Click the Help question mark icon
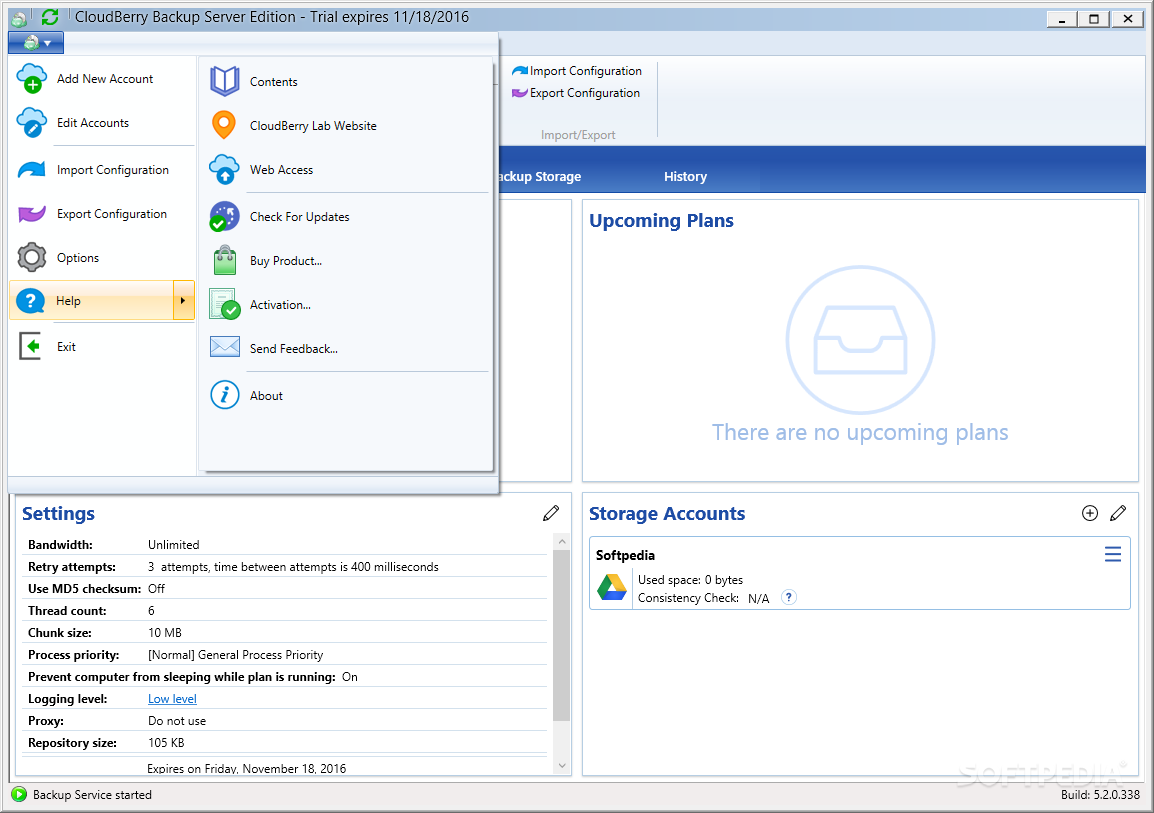This screenshot has width=1154, height=813. pyautogui.click(x=31, y=301)
